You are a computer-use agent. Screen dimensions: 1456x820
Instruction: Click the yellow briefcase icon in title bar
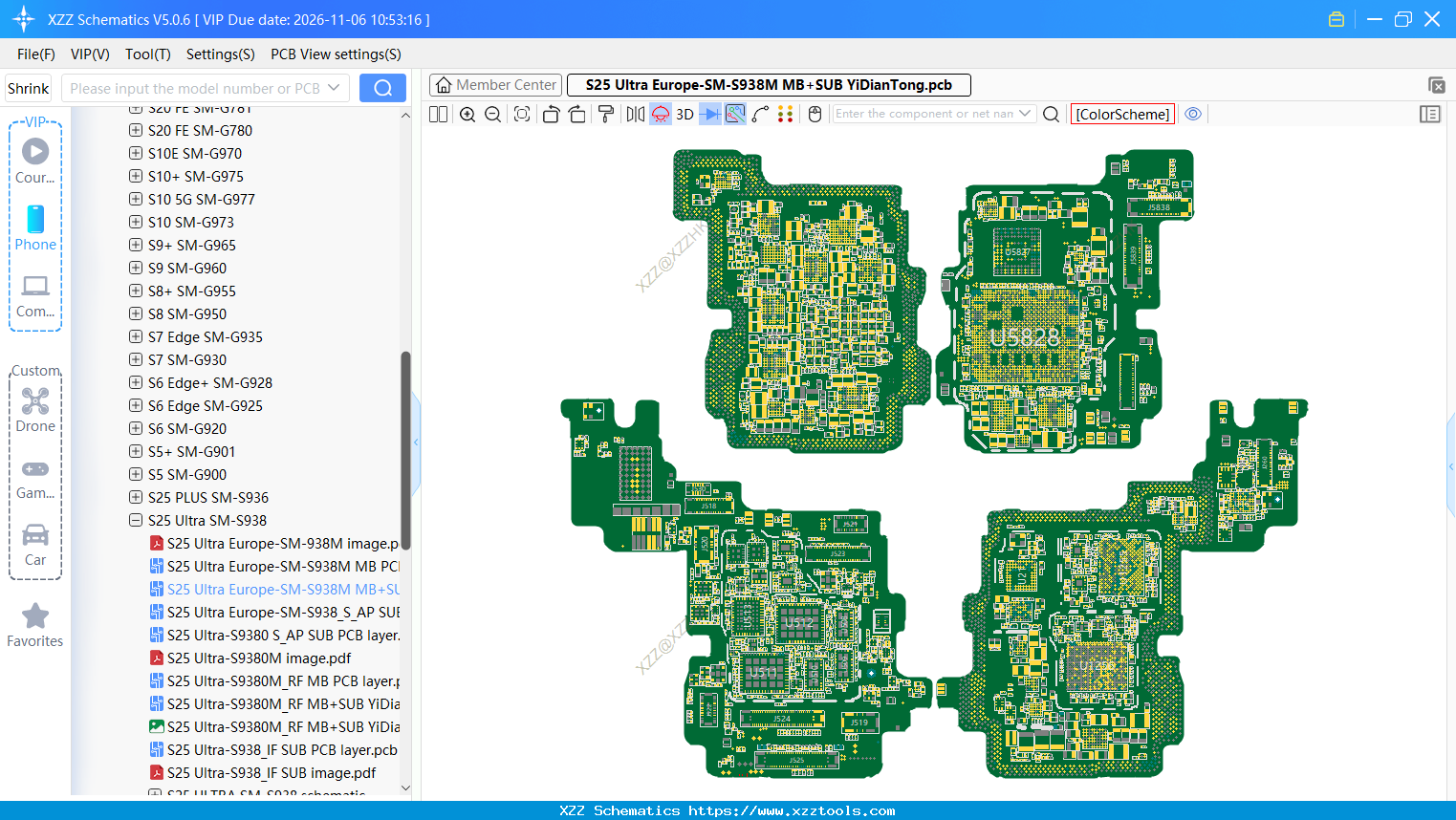tap(1336, 19)
